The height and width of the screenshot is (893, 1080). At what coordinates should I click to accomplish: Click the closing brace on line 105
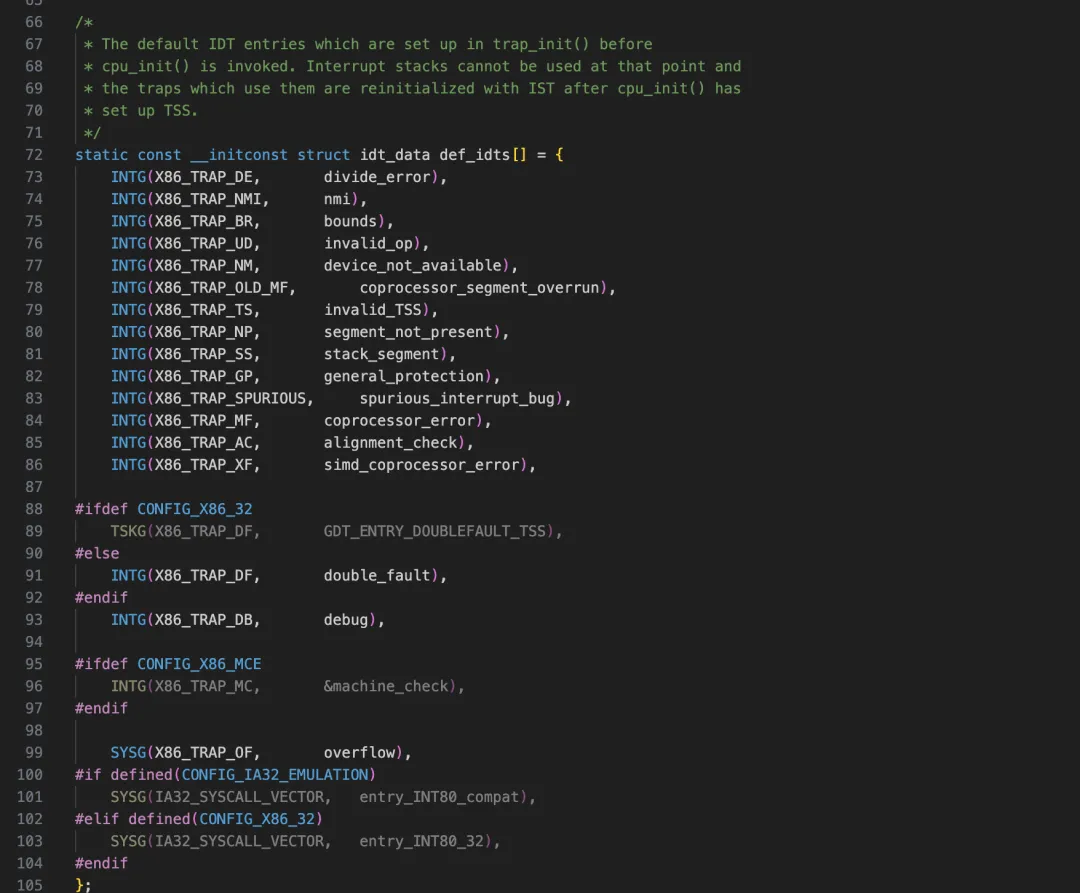(x=79, y=885)
